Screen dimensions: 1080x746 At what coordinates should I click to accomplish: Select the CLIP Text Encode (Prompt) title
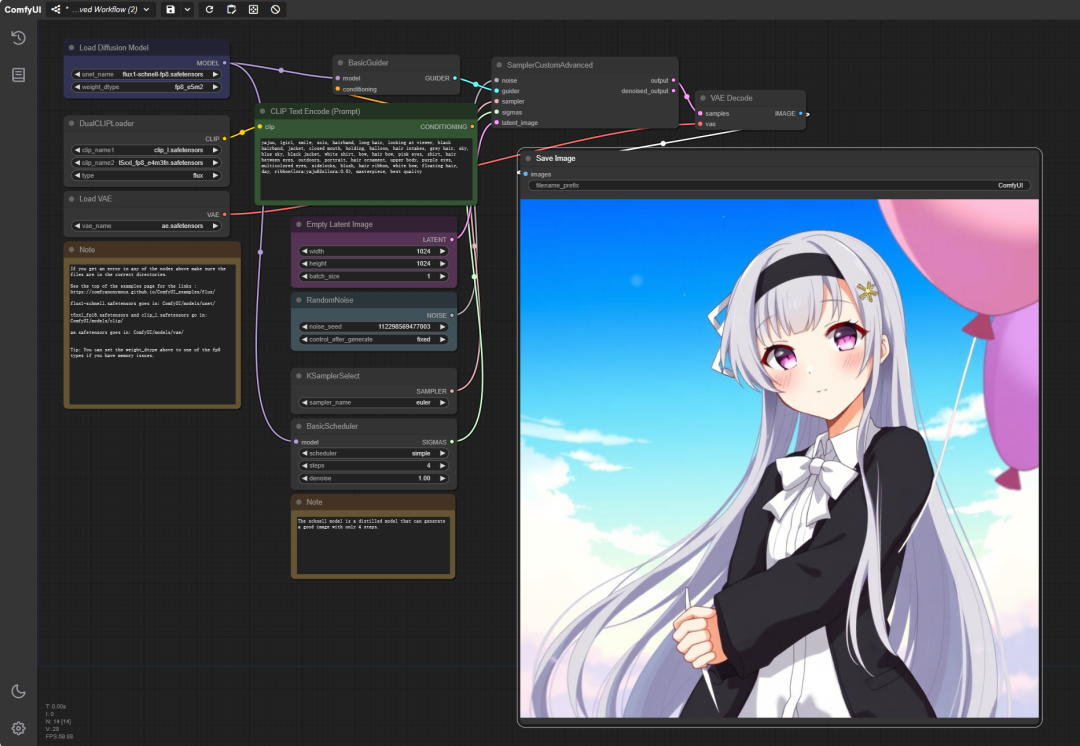tap(315, 111)
